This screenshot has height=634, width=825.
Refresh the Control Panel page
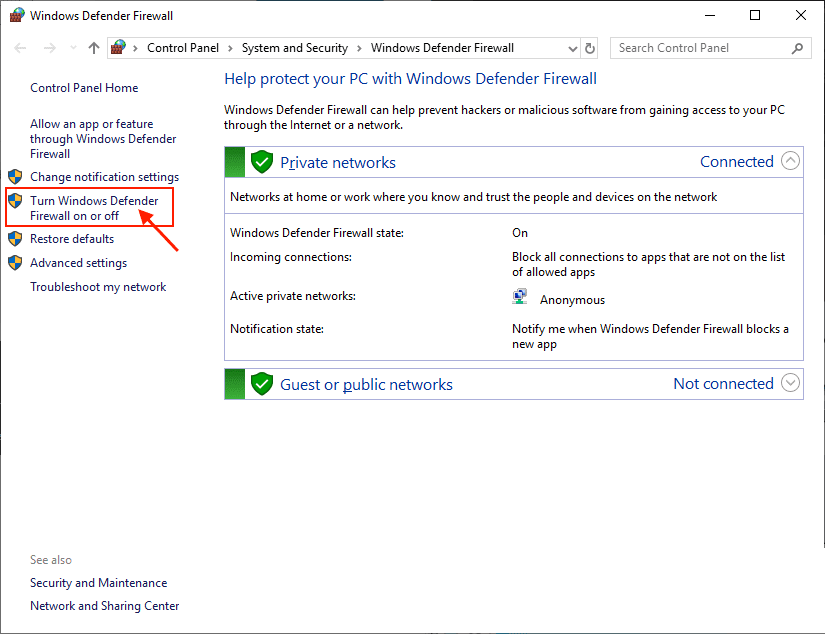pos(590,48)
